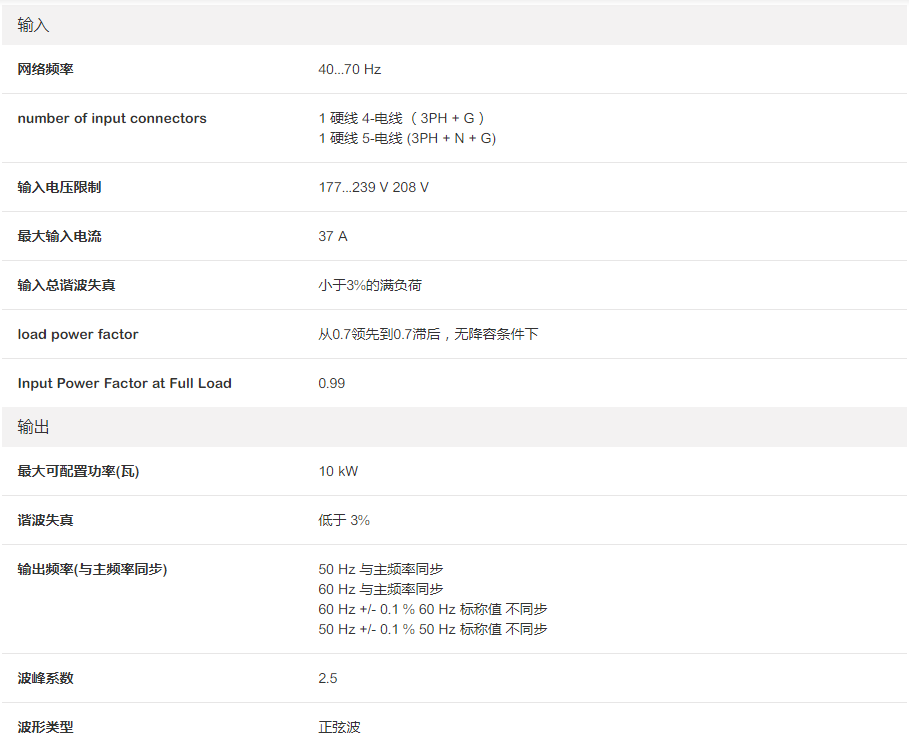Viewport: 909px width, 749px height.
Task: Select the 0.99 power factor value
Action: pyautogui.click(x=332, y=383)
